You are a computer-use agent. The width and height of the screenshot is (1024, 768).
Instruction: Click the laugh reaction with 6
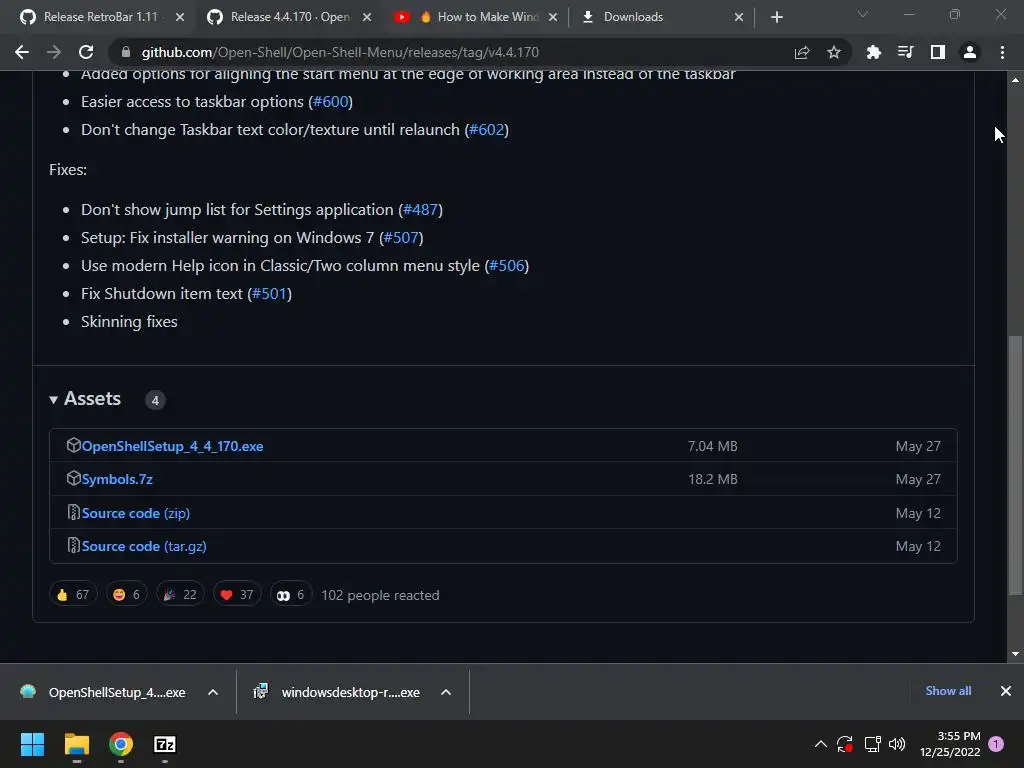point(127,594)
